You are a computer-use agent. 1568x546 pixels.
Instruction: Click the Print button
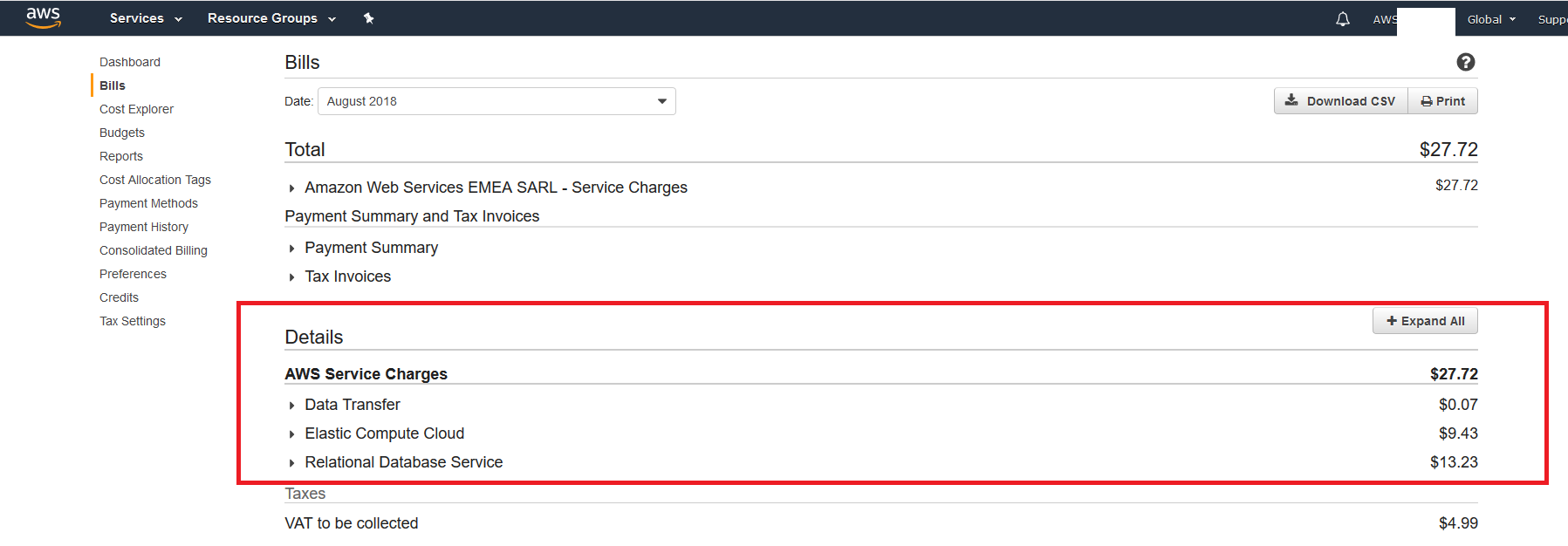pyautogui.click(x=1443, y=101)
